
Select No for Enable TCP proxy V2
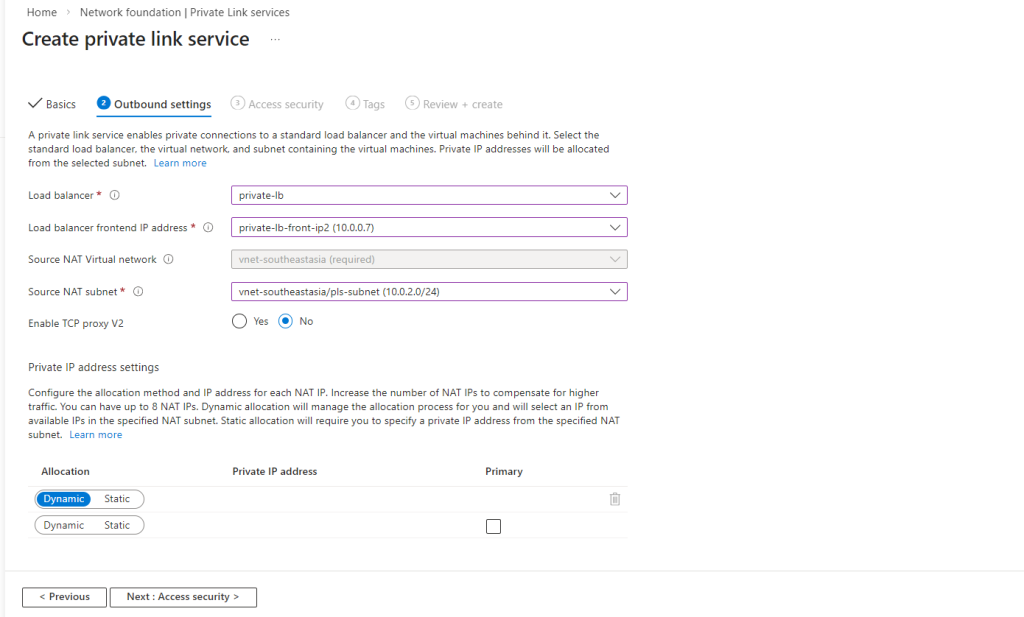286,321
